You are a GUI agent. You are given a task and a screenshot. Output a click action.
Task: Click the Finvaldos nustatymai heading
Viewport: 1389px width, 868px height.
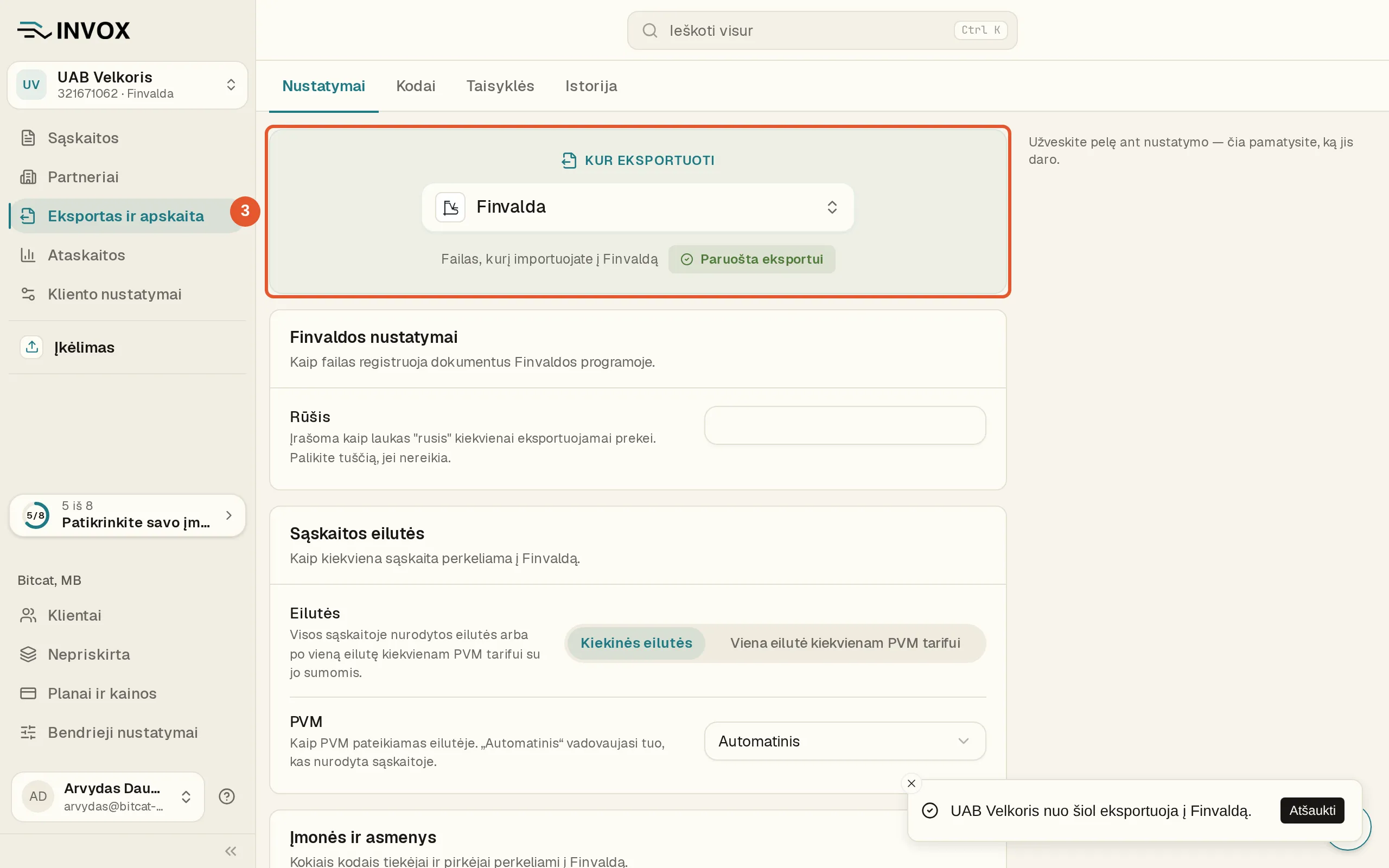coord(374,337)
